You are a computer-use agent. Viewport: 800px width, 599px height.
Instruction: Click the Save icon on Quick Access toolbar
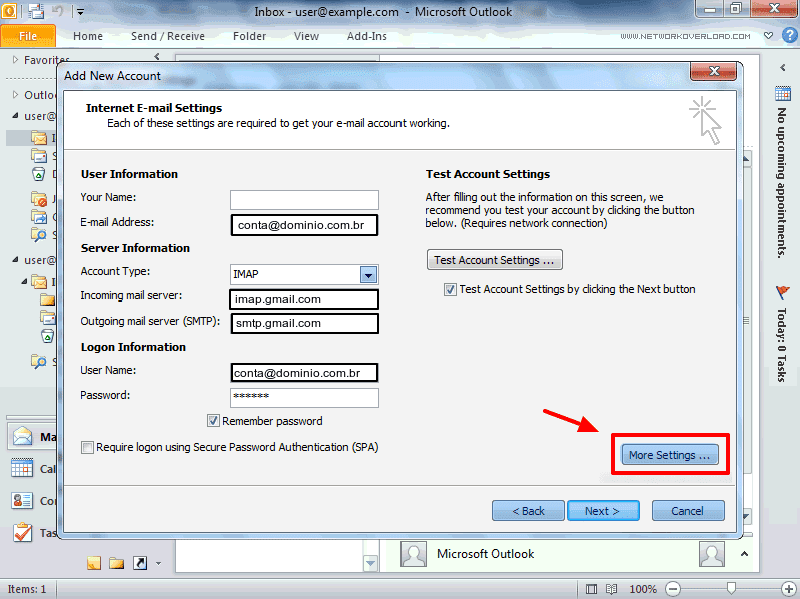point(35,9)
